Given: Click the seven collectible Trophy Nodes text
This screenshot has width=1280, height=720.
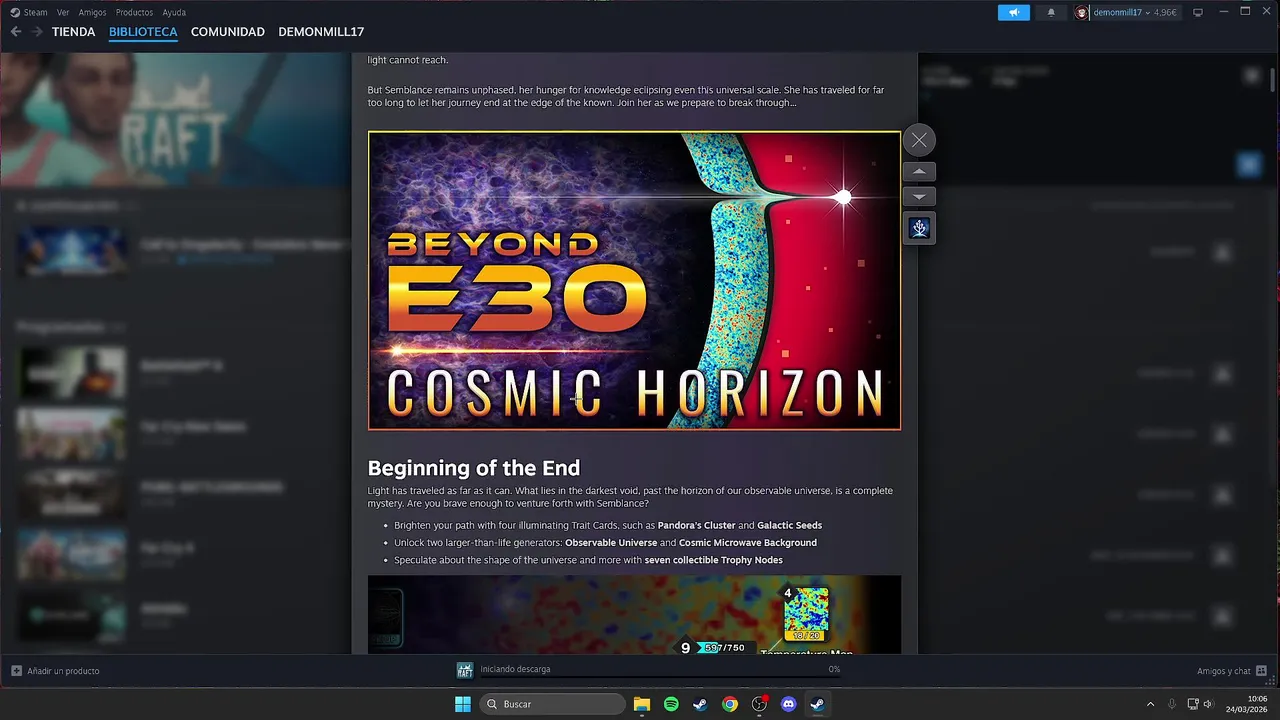Looking at the screenshot, I should pos(713,560).
